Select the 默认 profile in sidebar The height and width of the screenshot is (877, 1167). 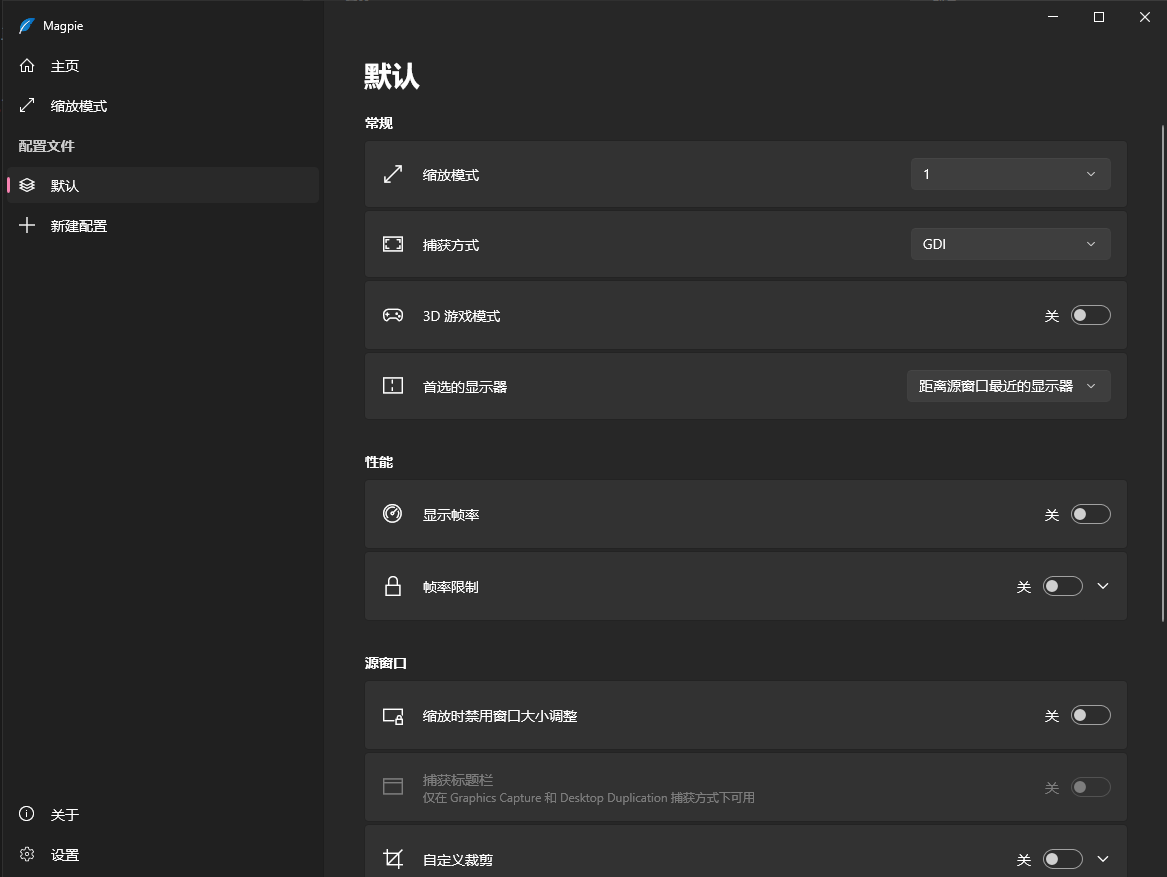coord(163,185)
